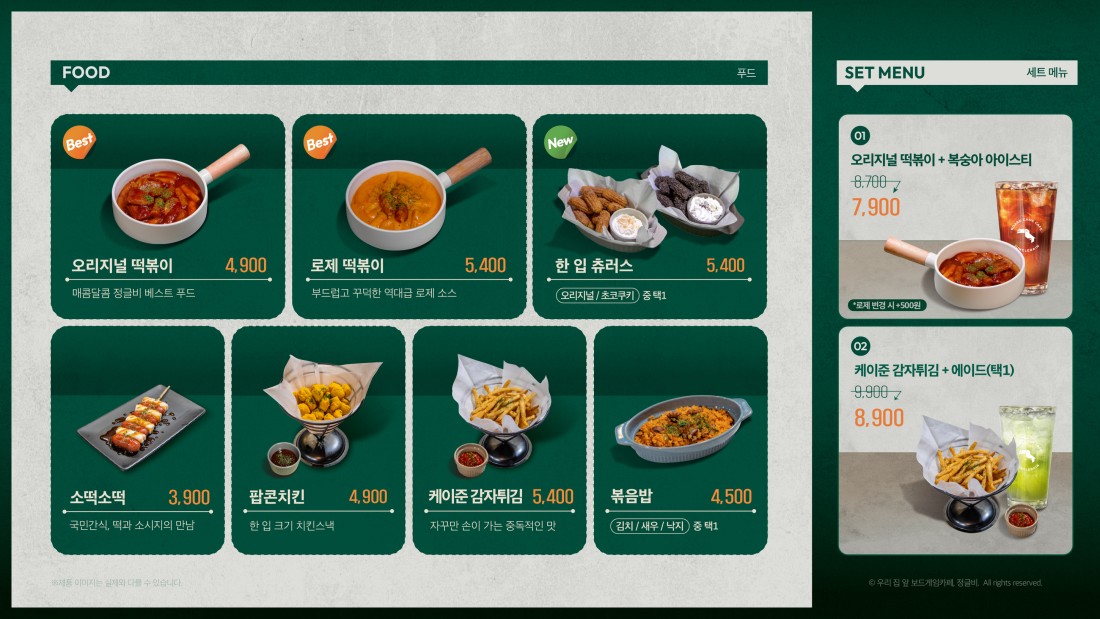This screenshot has height=619, width=1100.
Task: Click the peach iced tea glass image
Action: [x=1026, y=234]
